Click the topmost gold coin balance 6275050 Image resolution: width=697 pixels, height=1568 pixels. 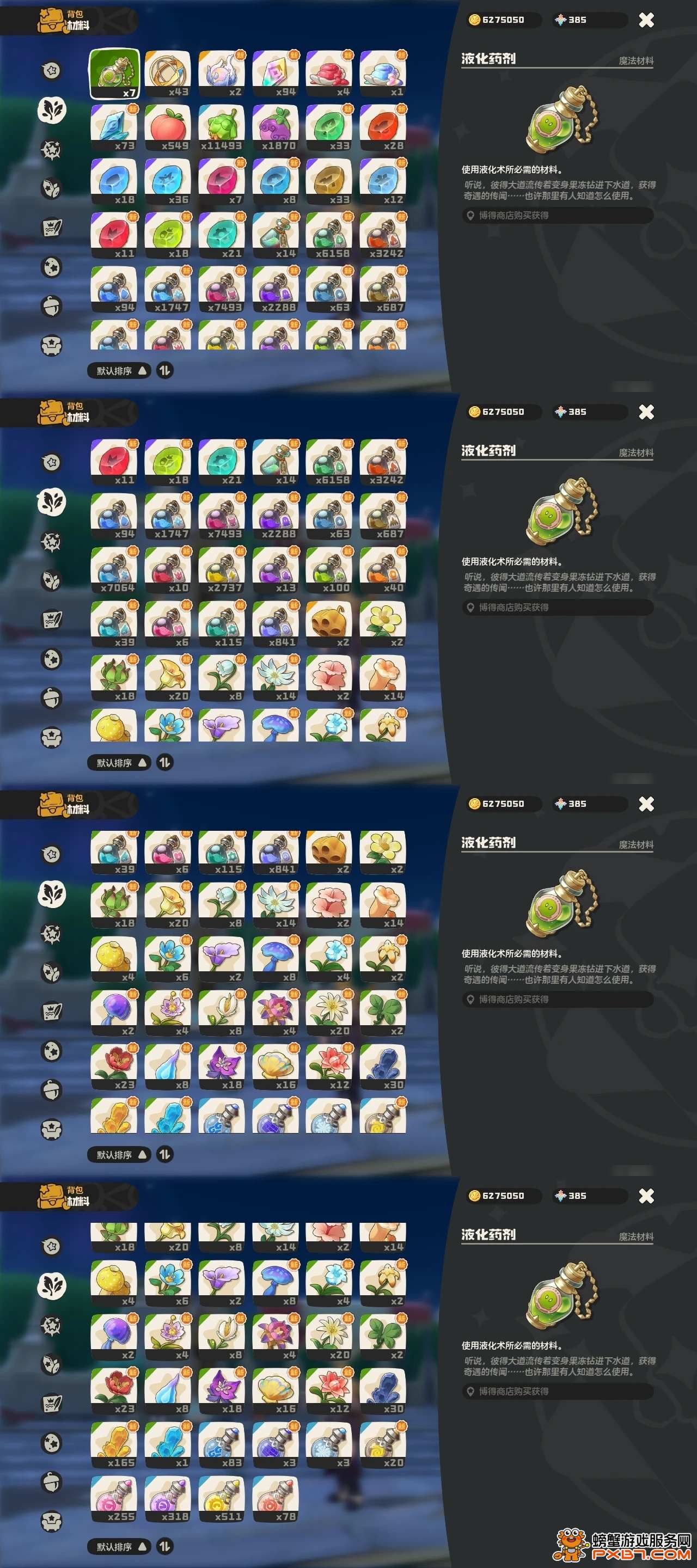point(503,20)
